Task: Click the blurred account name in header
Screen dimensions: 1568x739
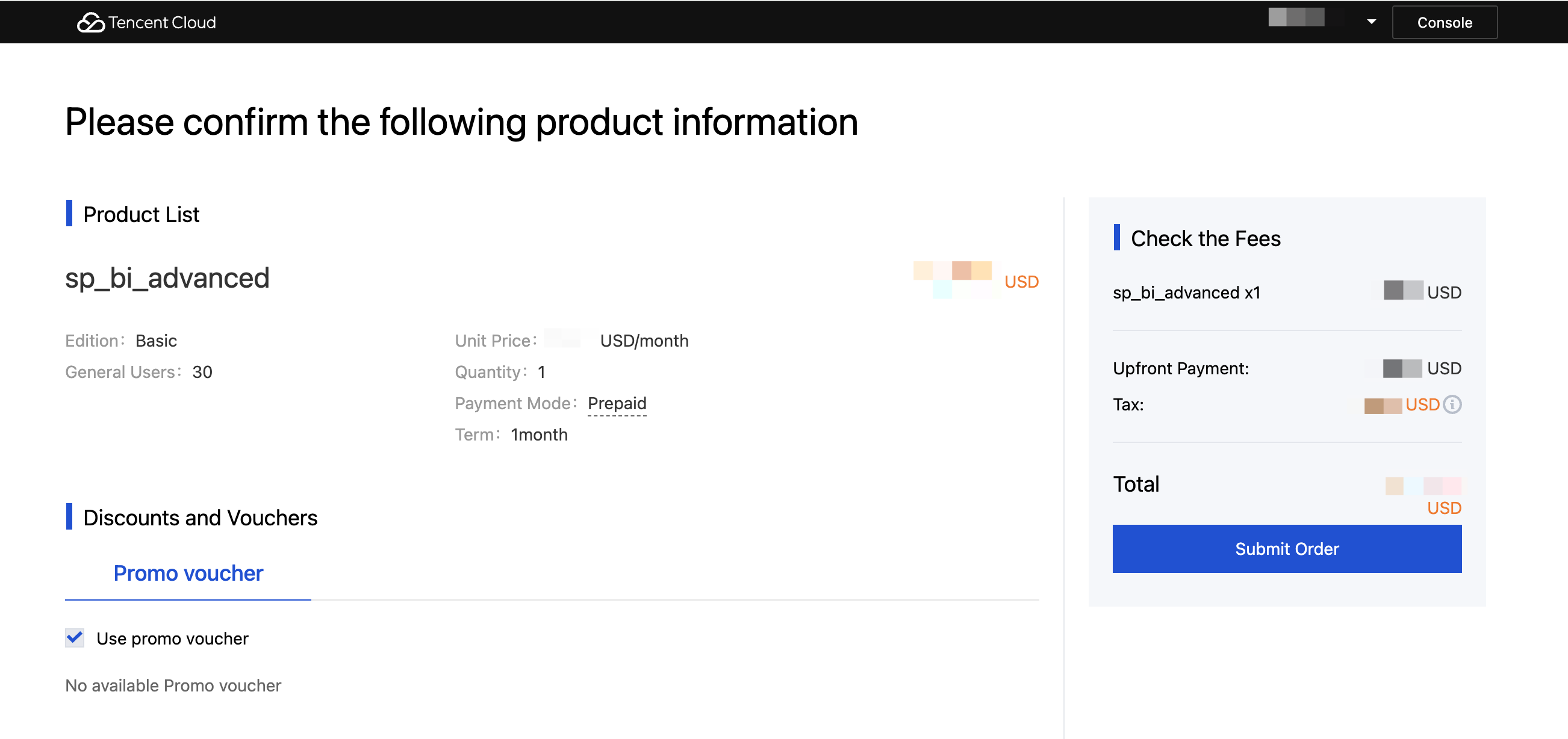Action: click(x=1296, y=17)
